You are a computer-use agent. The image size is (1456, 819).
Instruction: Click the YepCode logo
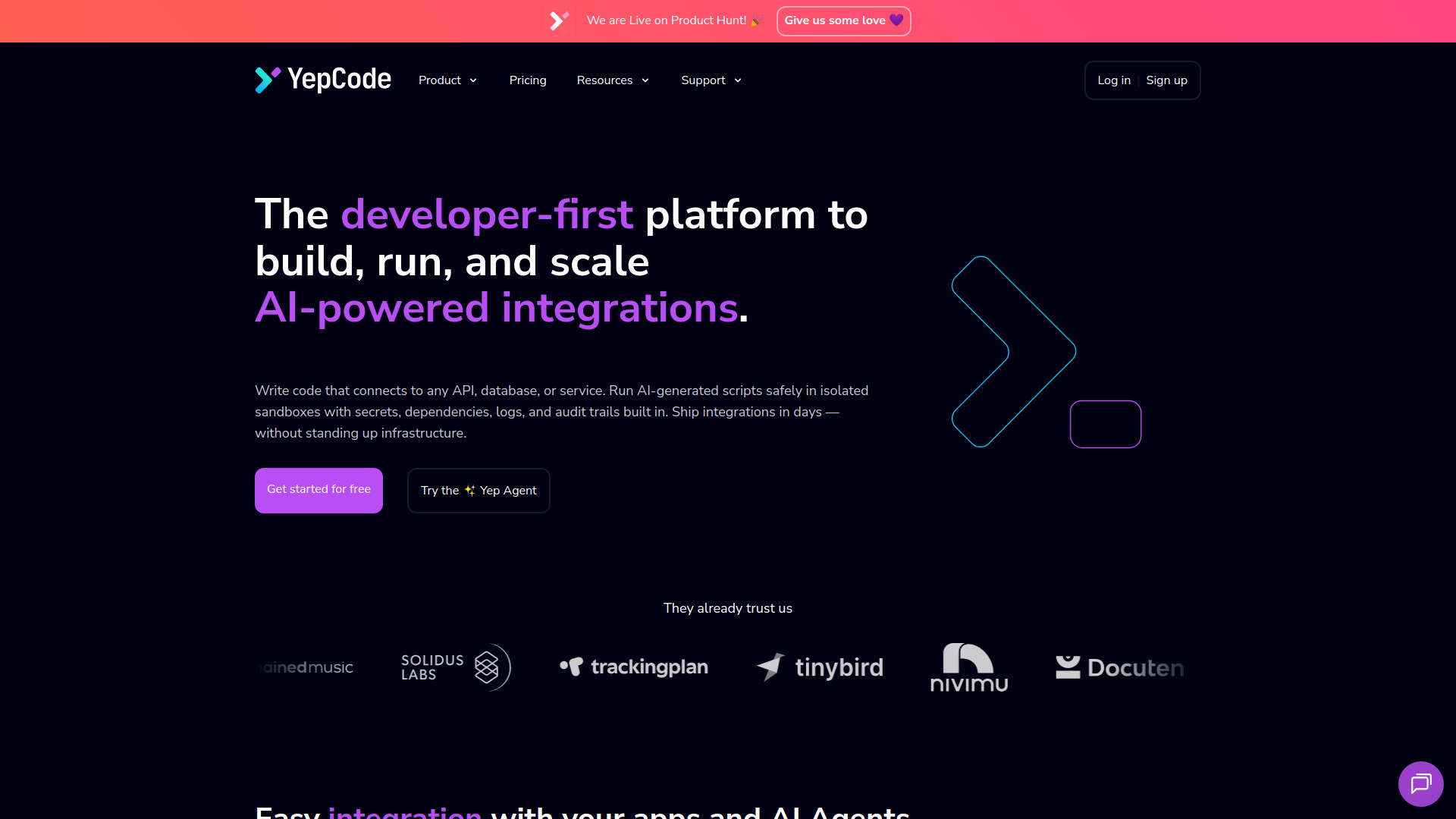(x=322, y=80)
